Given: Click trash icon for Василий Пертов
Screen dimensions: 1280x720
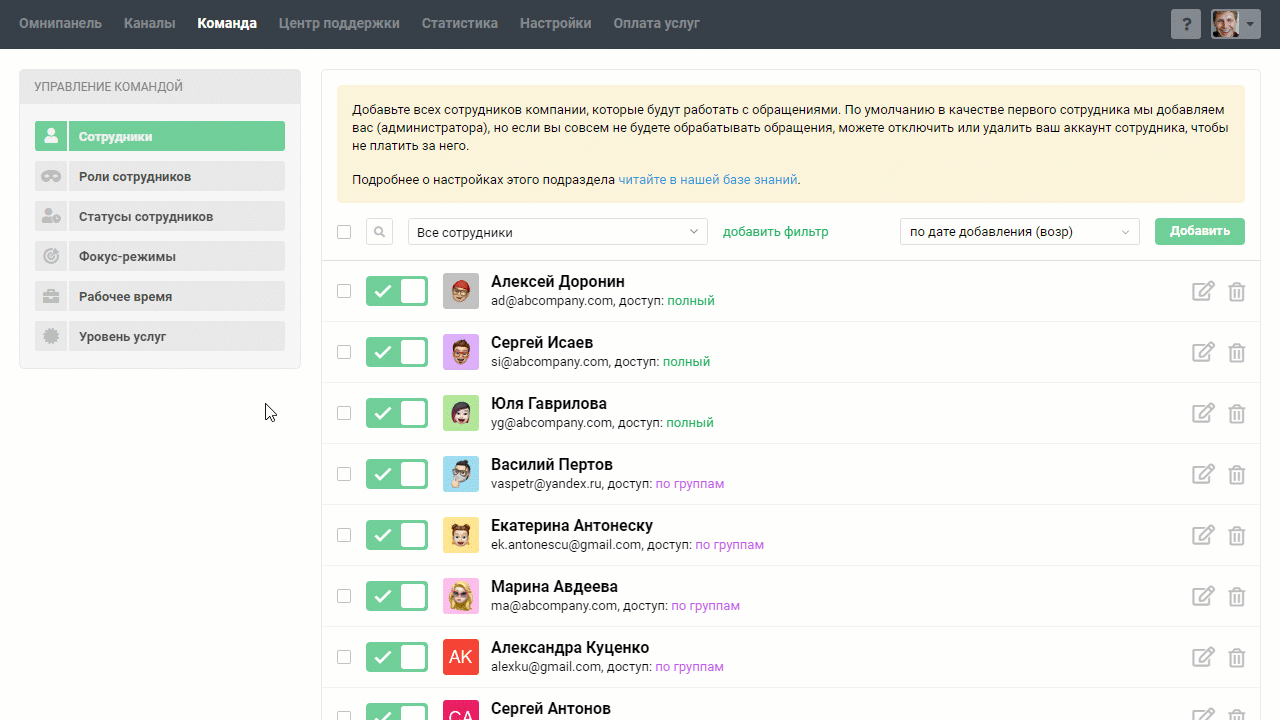Looking at the screenshot, I should 1237,474.
